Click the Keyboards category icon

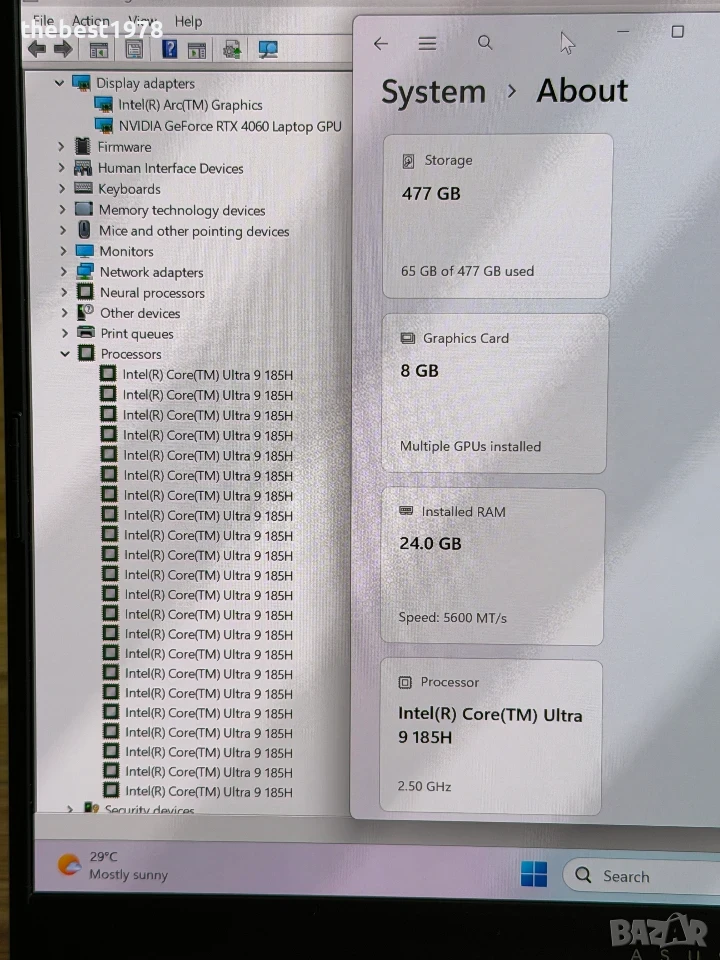click(83, 188)
